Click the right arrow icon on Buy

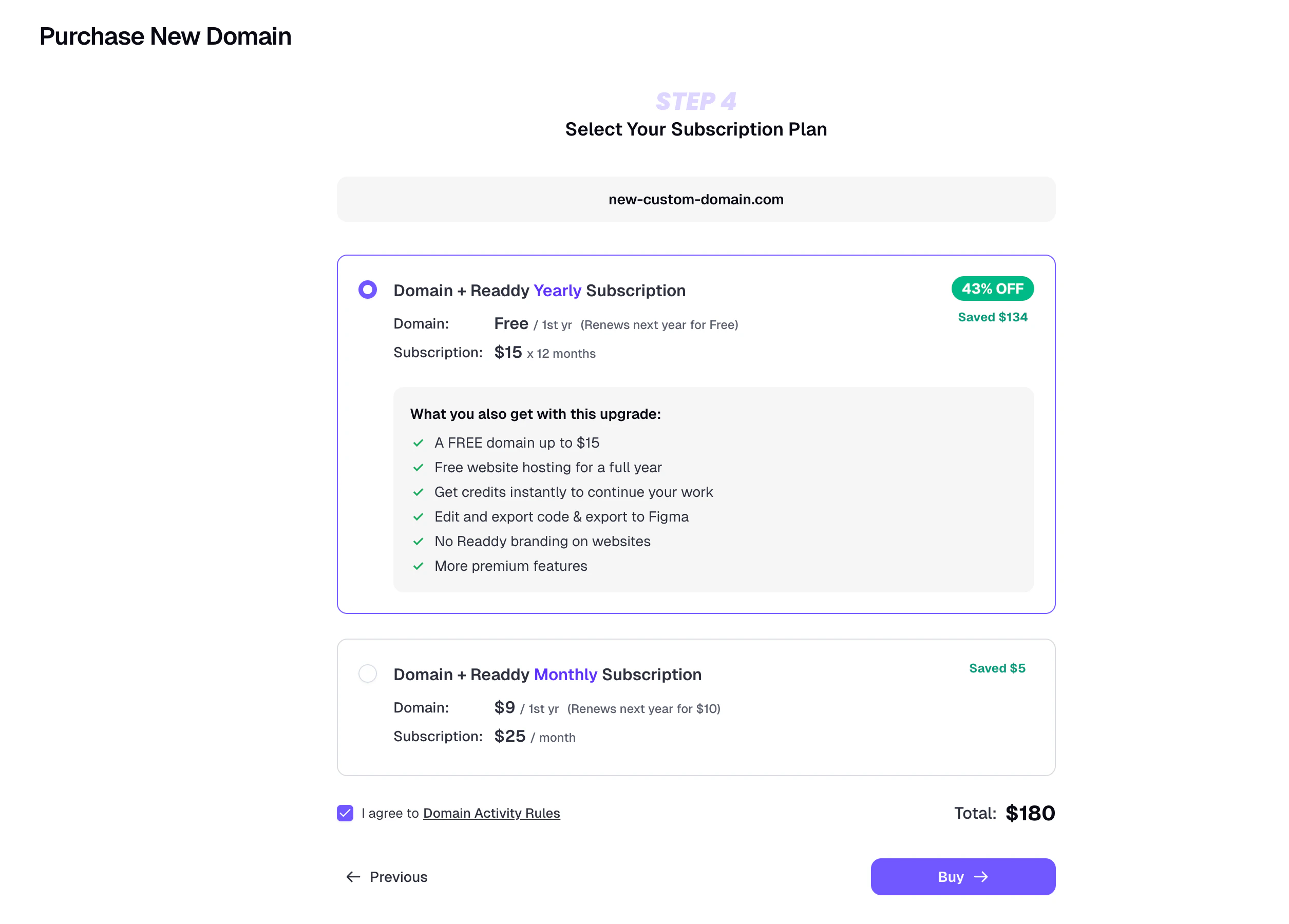click(980, 877)
